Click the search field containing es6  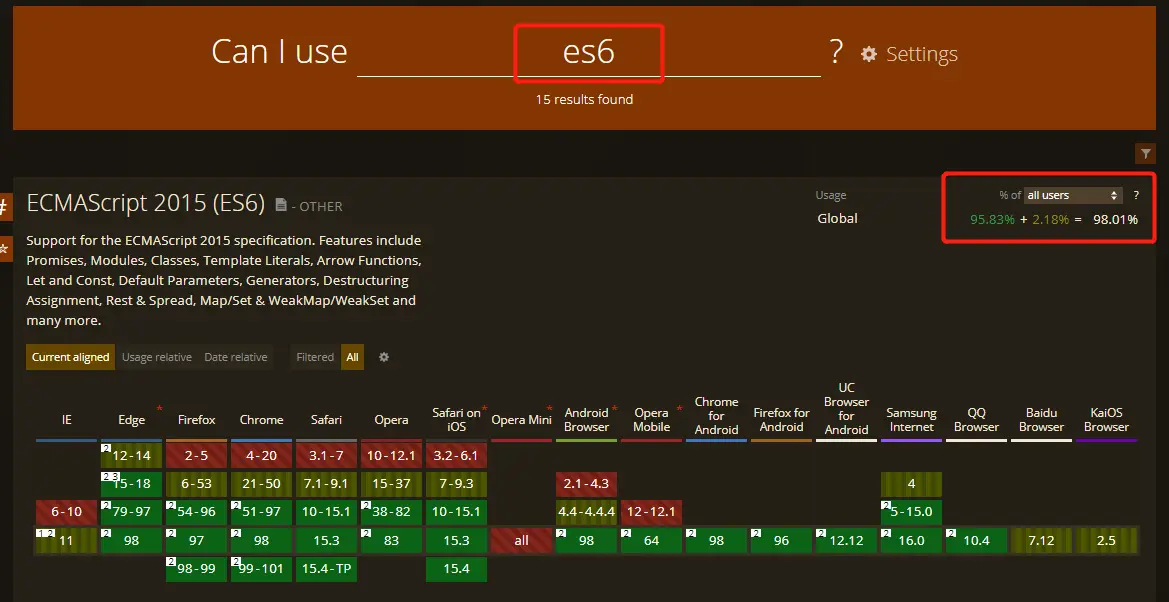[x=588, y=53]
